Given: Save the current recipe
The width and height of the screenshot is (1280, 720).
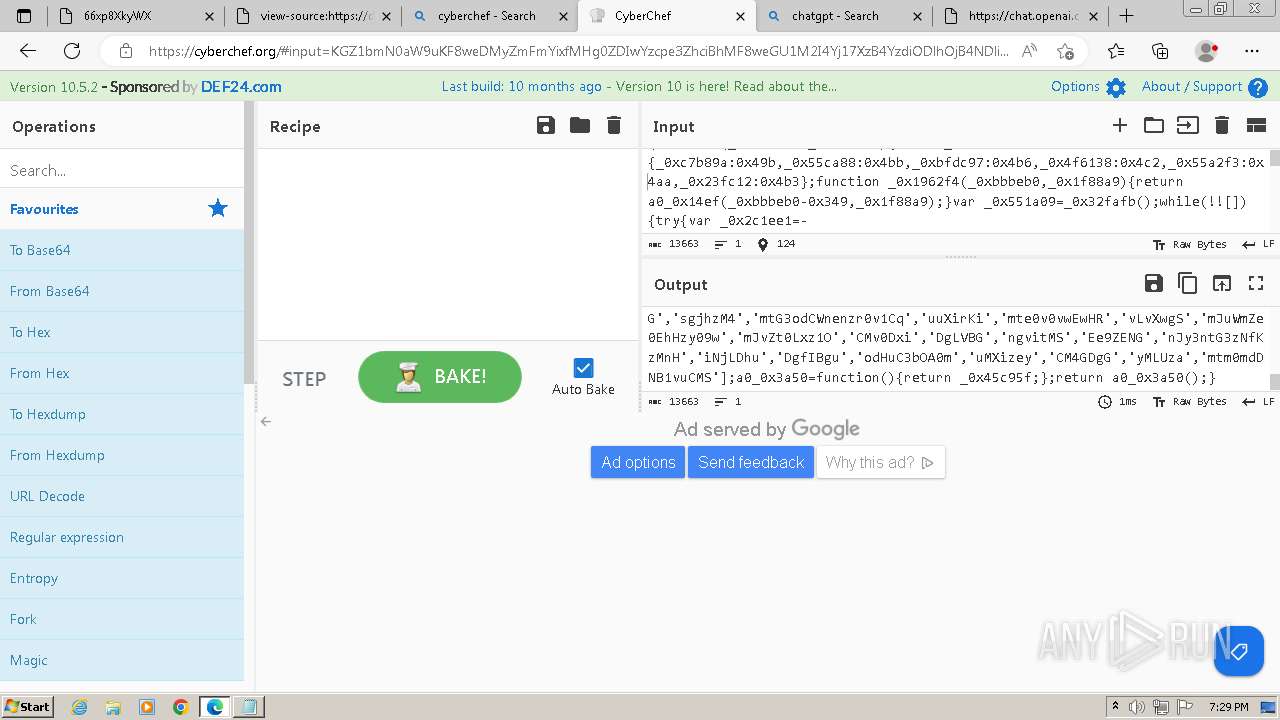Looking at the screenshot, I should [546, 125].
